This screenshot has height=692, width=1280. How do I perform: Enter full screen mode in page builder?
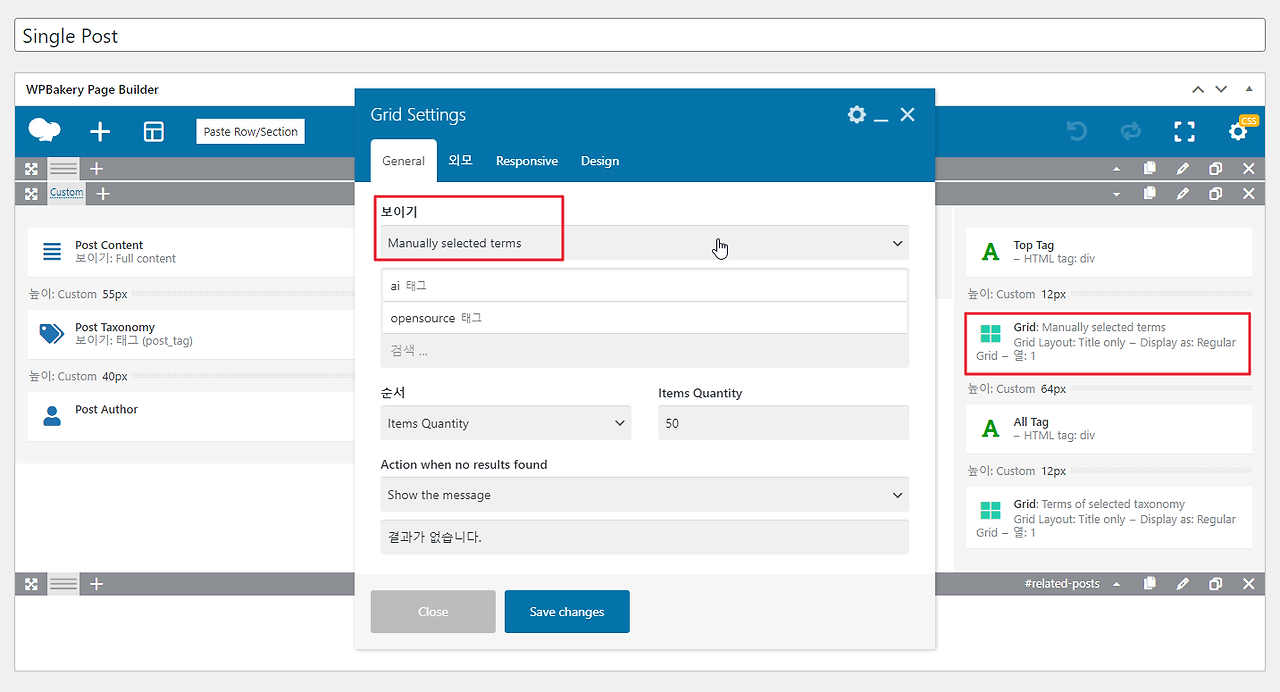[x=1185, y=131]
